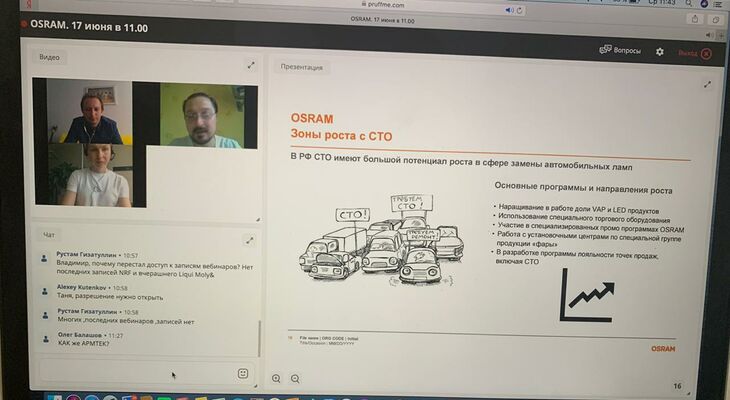Select the Презентация panel label

(301, 67)
